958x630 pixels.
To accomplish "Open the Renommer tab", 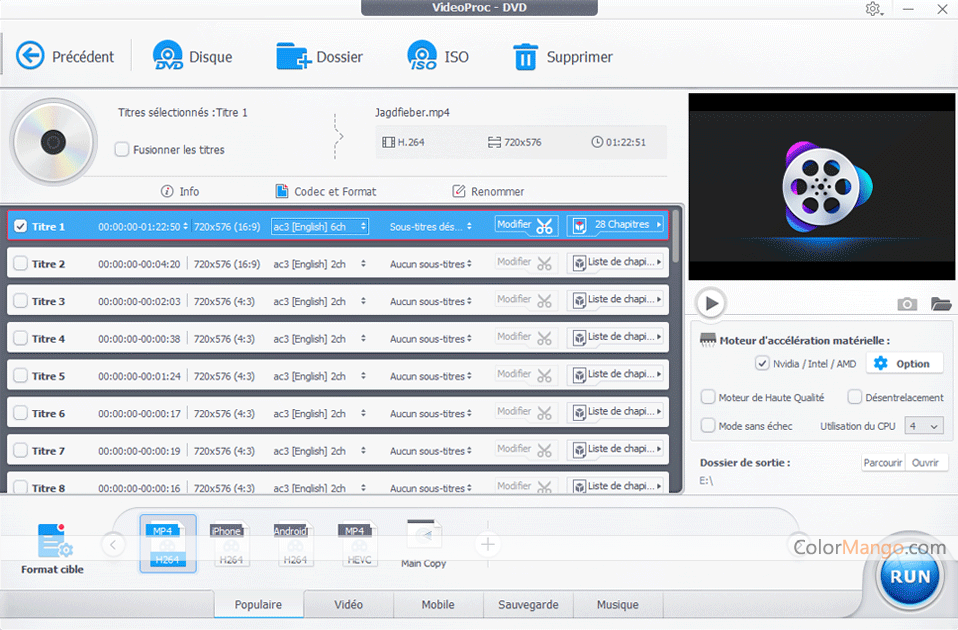I will point(488,191).
